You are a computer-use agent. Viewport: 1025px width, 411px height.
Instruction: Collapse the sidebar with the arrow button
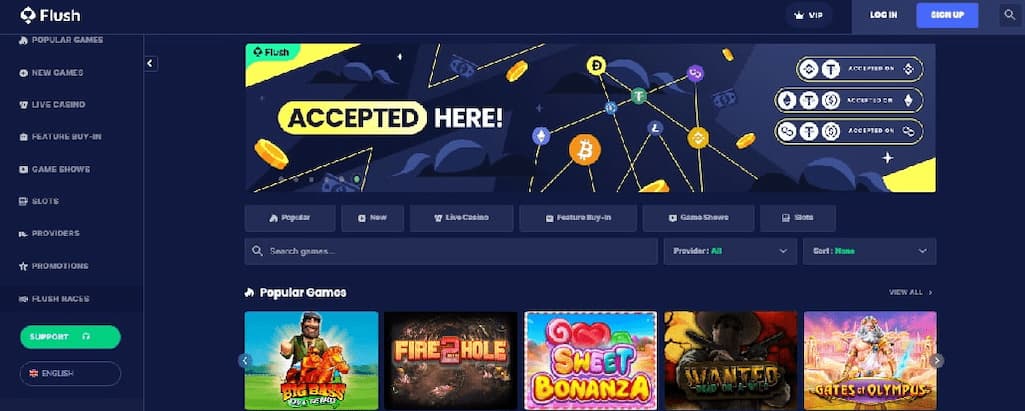[151, 63]
